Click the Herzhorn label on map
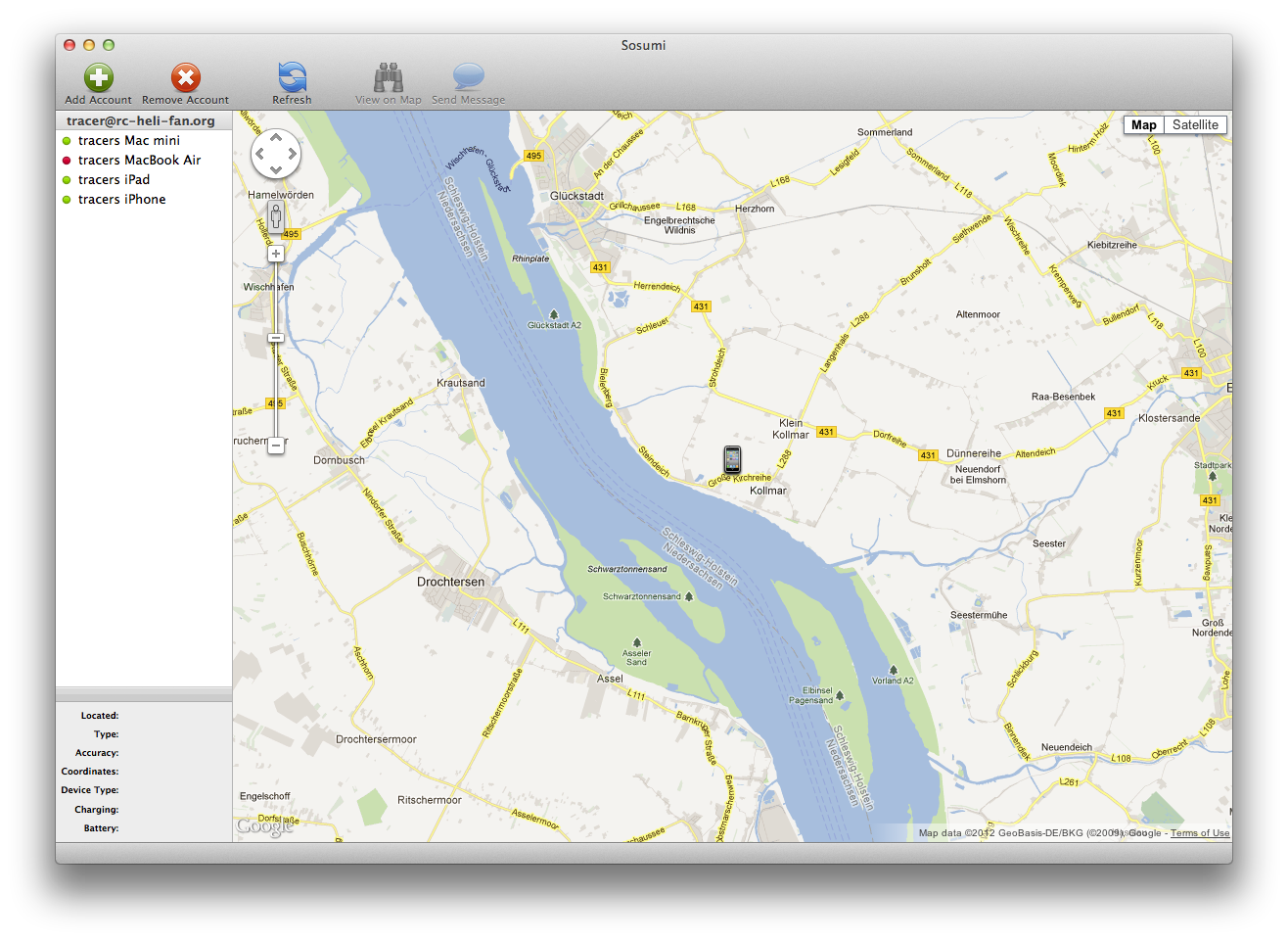 pyautogui.click(x=755, y=209)
